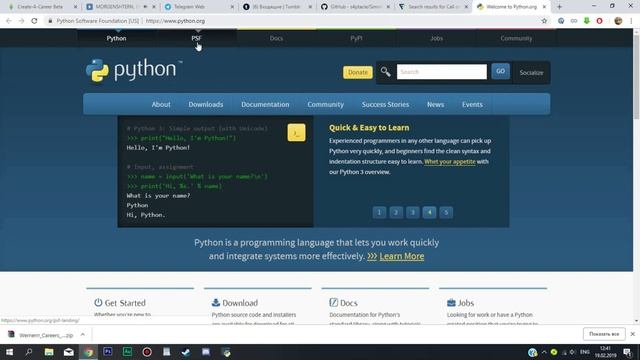Follow the Learn More link

click(402, 256)
